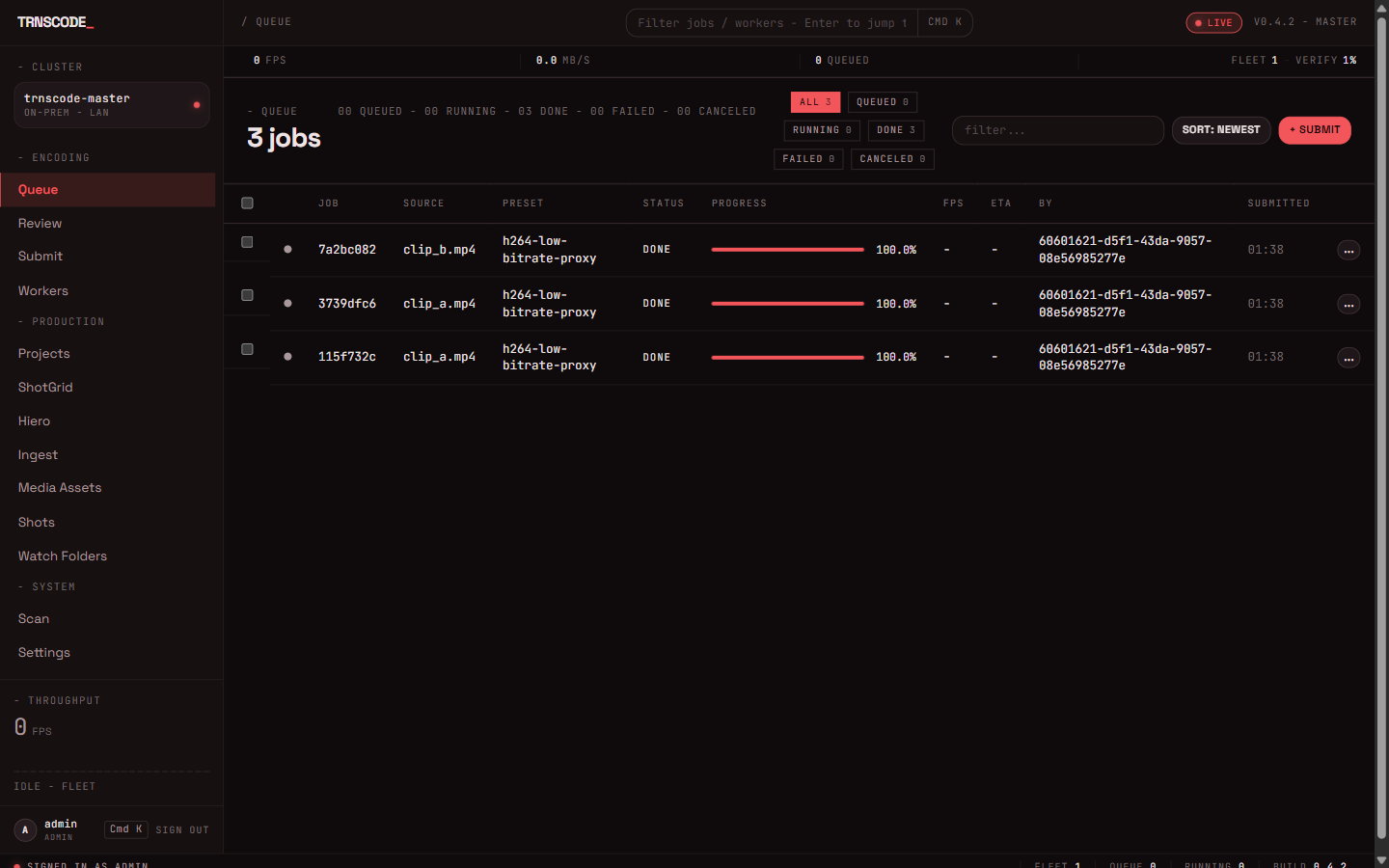Viewport: 1389px width, 868px height.
Task: Open Shots in the sidebar
Action: click(x=108, y=523)
